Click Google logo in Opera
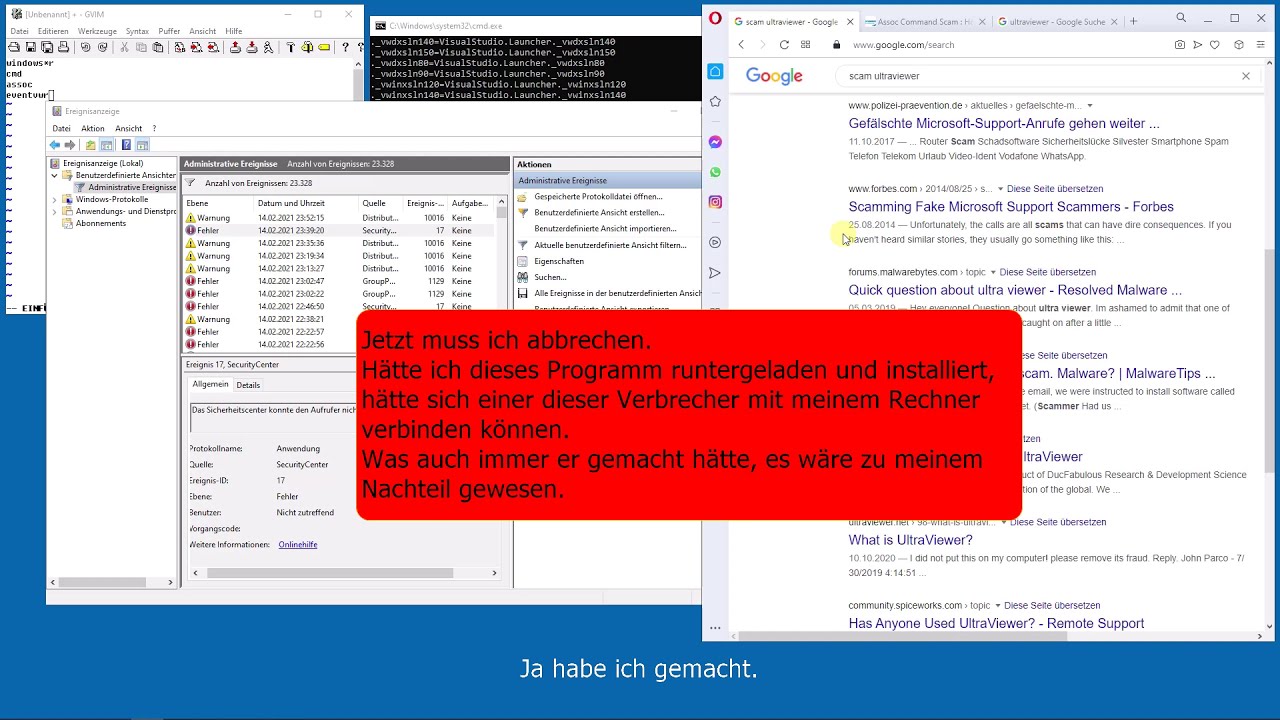Screen dimensions: 1280x720 coord(774,76)
